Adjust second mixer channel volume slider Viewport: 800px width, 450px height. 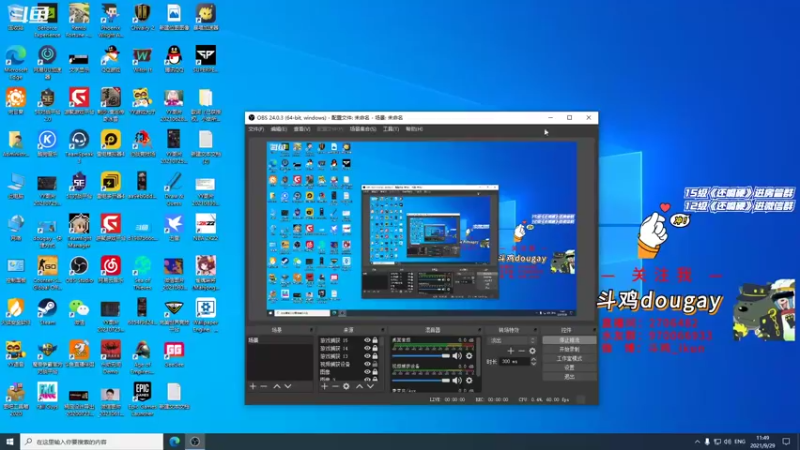(x=421, y=380)
